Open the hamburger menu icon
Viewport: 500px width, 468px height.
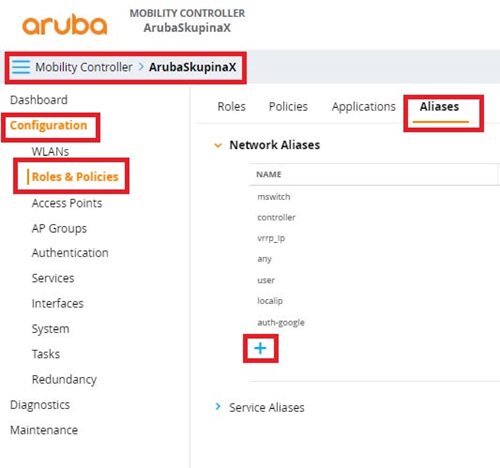pos(21,67)
